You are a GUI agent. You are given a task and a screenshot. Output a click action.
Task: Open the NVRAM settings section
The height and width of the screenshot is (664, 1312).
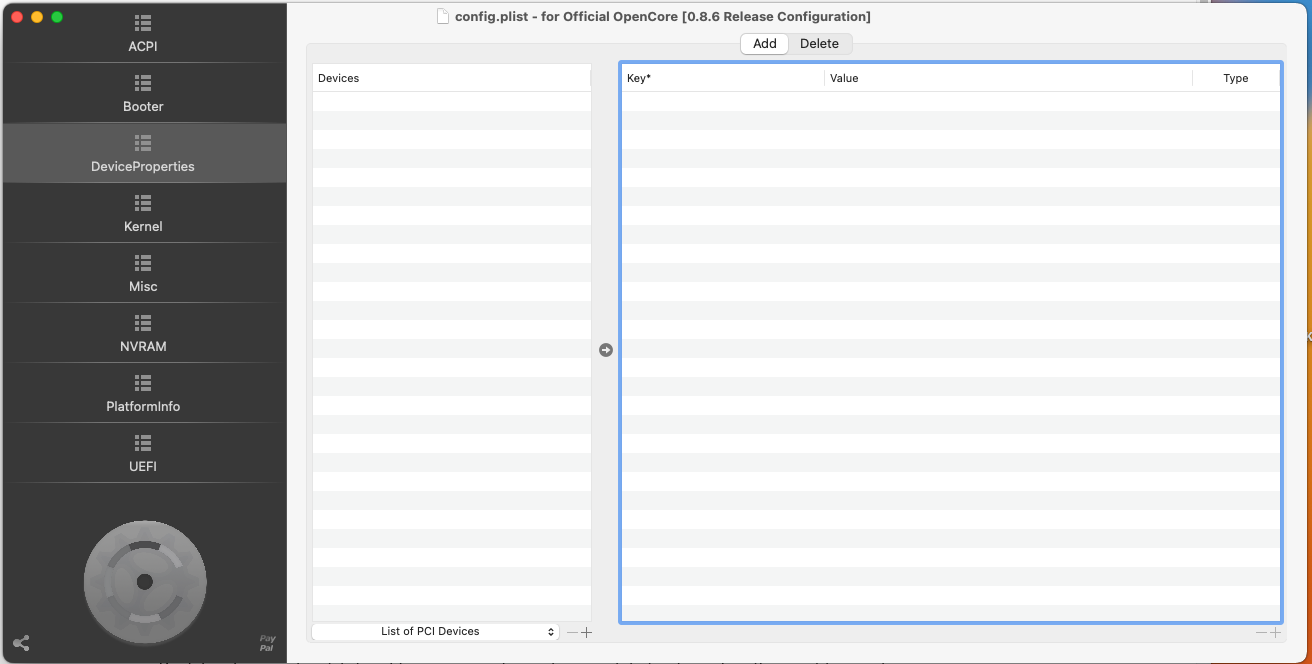click(x=143, y=333)
